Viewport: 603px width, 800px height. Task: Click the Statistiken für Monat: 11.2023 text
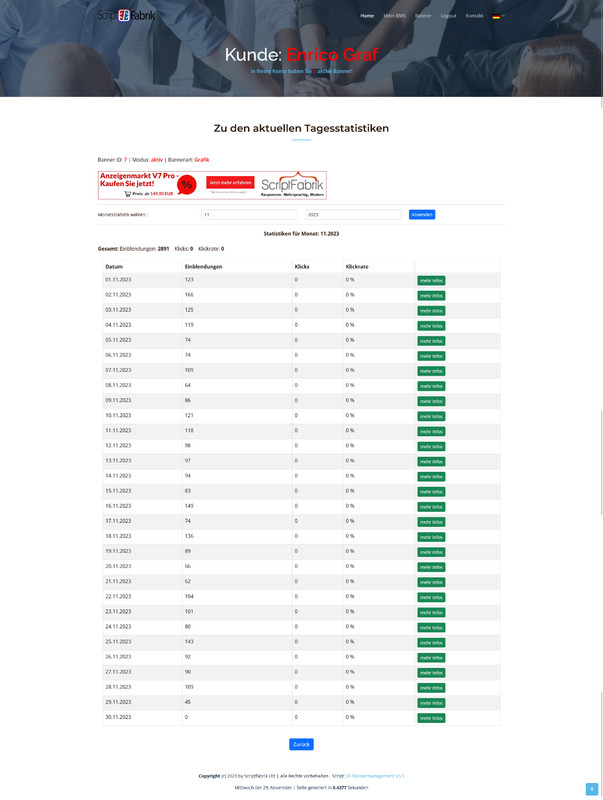pos(301,234)
